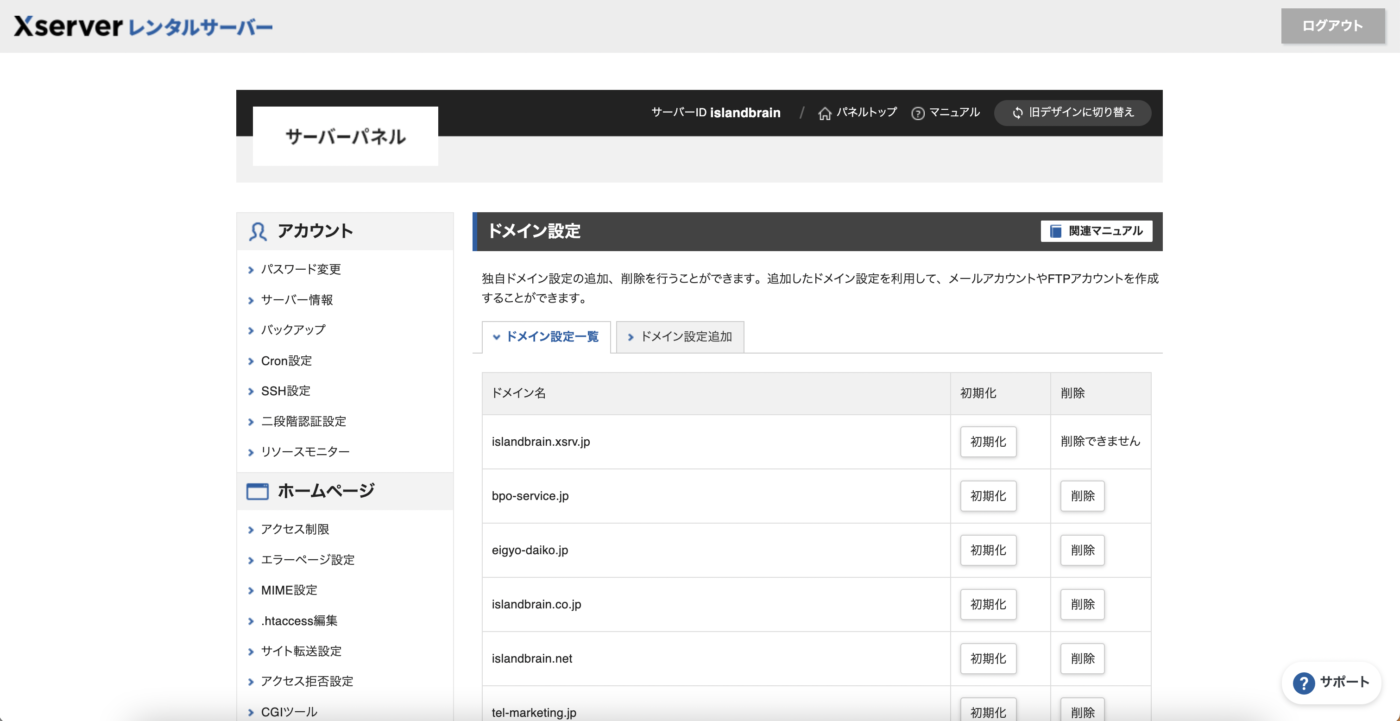Click the 旧デザインに切り替え button
This screenshot has width=1400, height=721.
pyautogui.click(x=1072, y=113)
